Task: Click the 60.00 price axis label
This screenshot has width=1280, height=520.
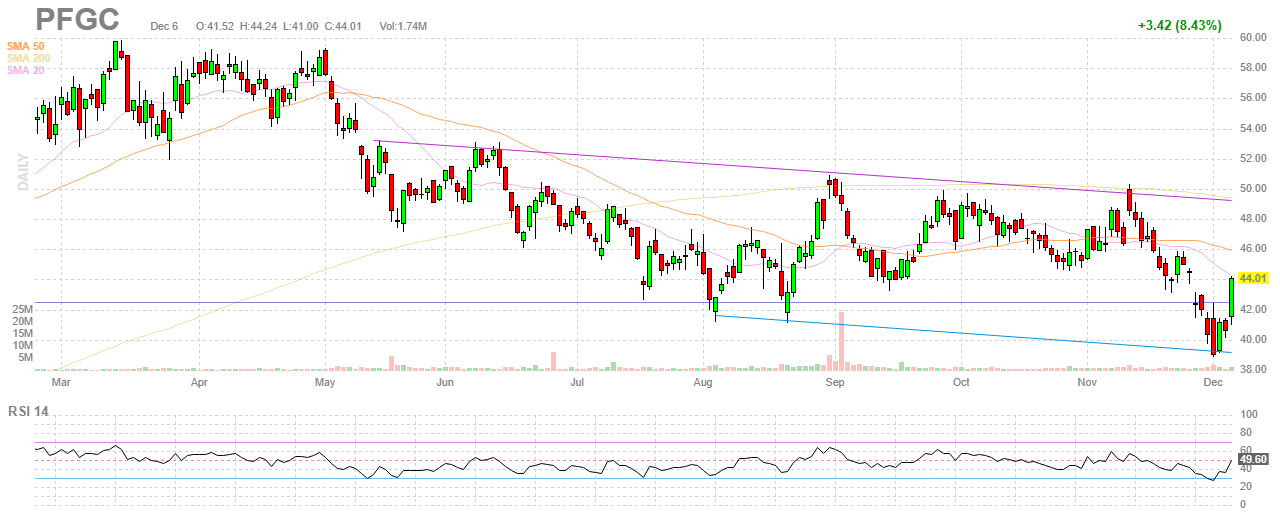Action: [x=1253, y=38]
